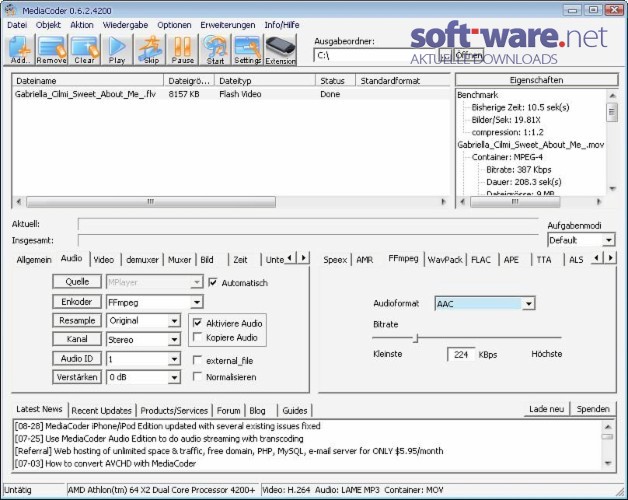The height and width of the screenshot is (500, 628).
Task: Click the Dateiname column header
Action: 88,81
